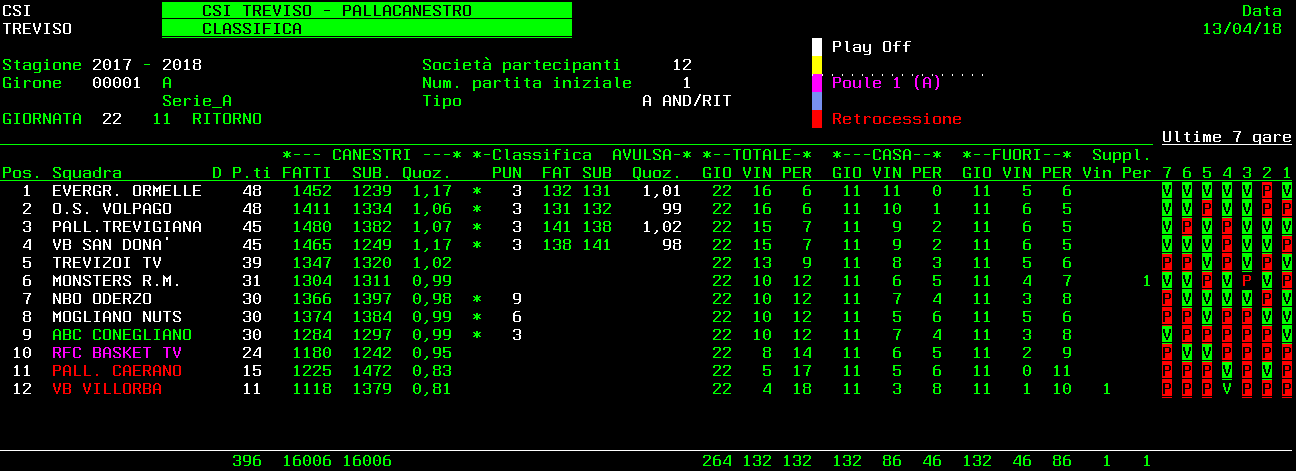Viewport: 1296px width, 471px height.
Task: Select the VB VILLORBA team at position 12
Action: 106,389
